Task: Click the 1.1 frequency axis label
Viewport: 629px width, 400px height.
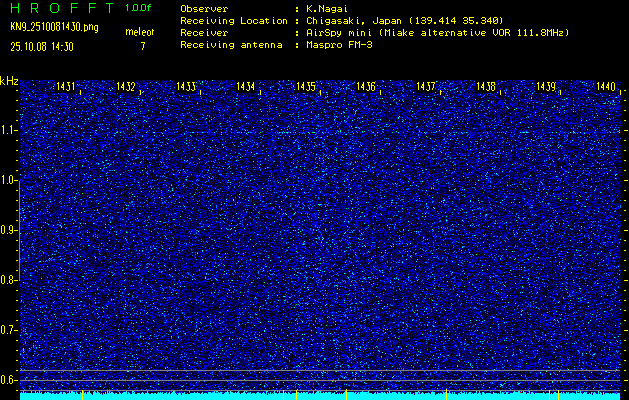Action: click(9, 130)
